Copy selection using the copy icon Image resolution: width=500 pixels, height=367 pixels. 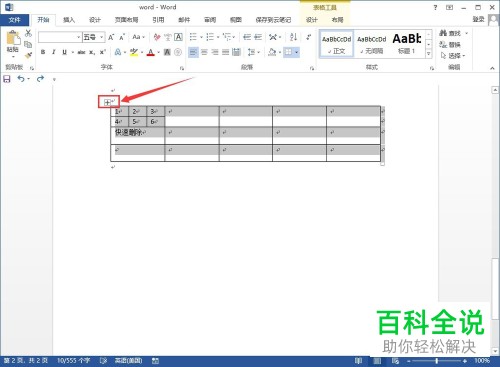pyautogui.click(x=28, y=44)
